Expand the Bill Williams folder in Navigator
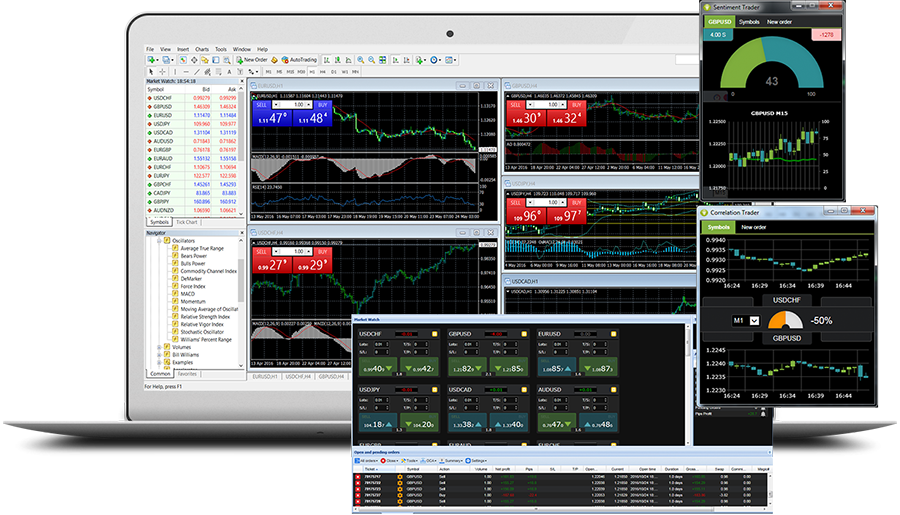This screenshot has width=900, height=515. (x=160, y=355)
